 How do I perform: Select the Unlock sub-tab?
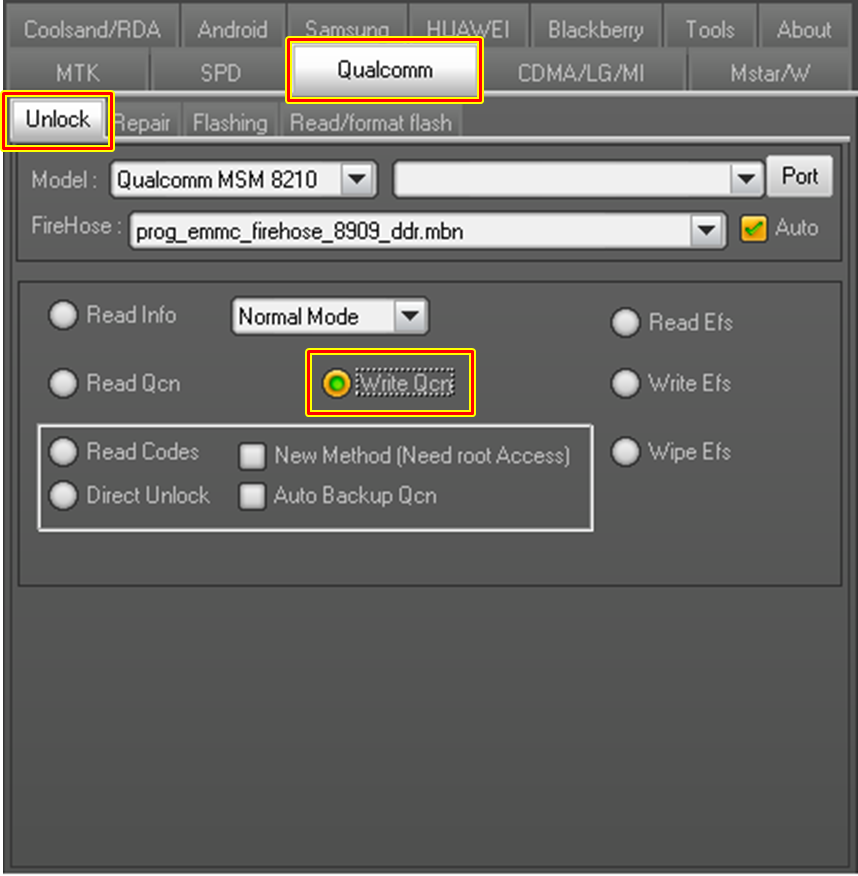coord(58,120)
